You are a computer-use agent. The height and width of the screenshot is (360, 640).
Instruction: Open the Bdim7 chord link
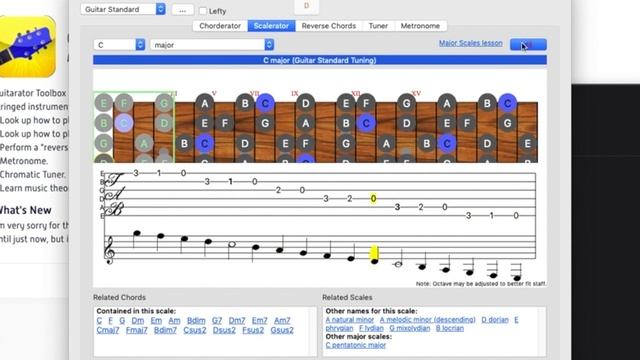(165, 330)
